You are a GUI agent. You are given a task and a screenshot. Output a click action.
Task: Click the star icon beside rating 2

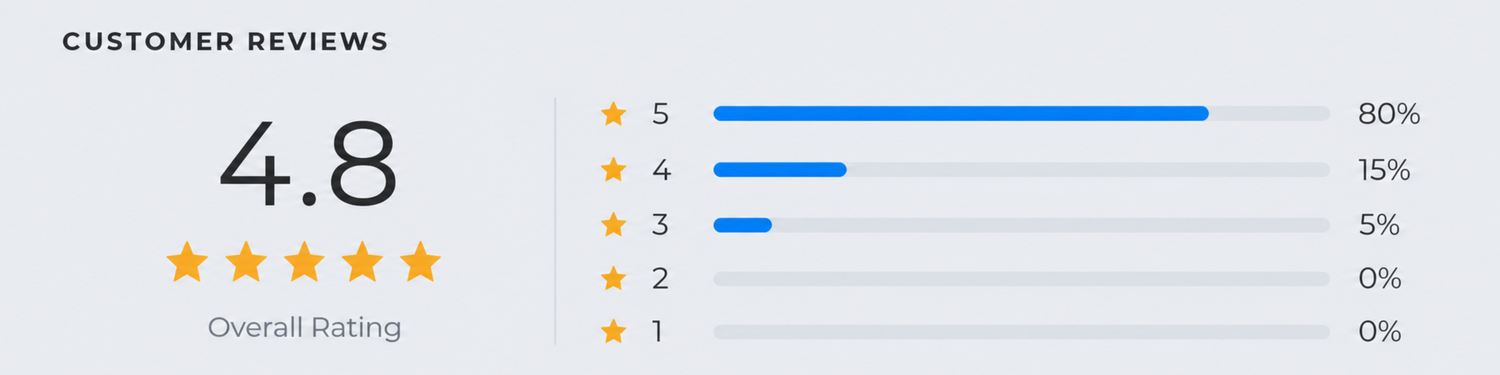613,278
